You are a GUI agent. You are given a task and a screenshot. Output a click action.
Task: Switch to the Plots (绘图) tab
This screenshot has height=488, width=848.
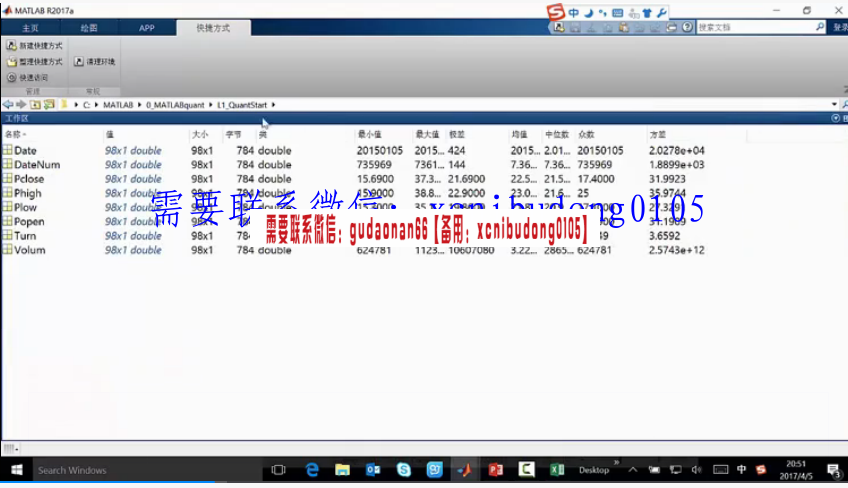89,28
